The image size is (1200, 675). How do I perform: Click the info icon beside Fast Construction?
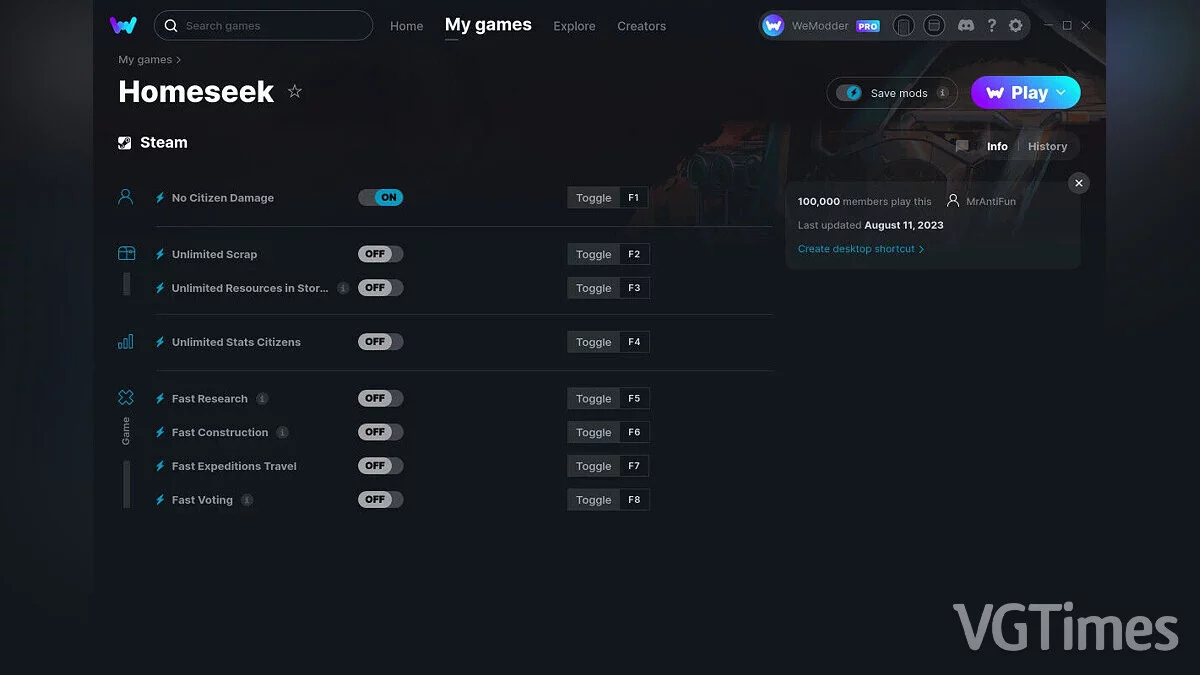pos(282,432)
